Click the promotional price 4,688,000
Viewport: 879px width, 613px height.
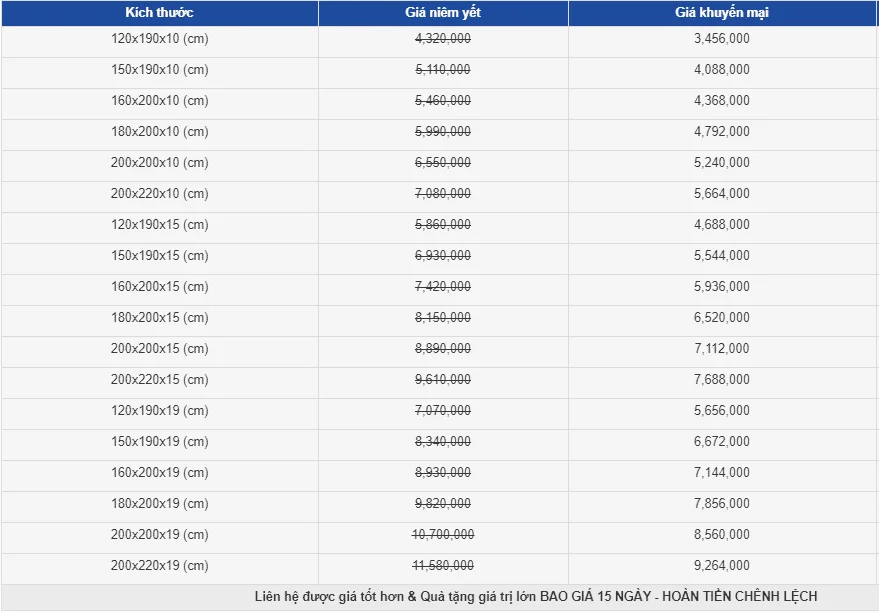721,225
